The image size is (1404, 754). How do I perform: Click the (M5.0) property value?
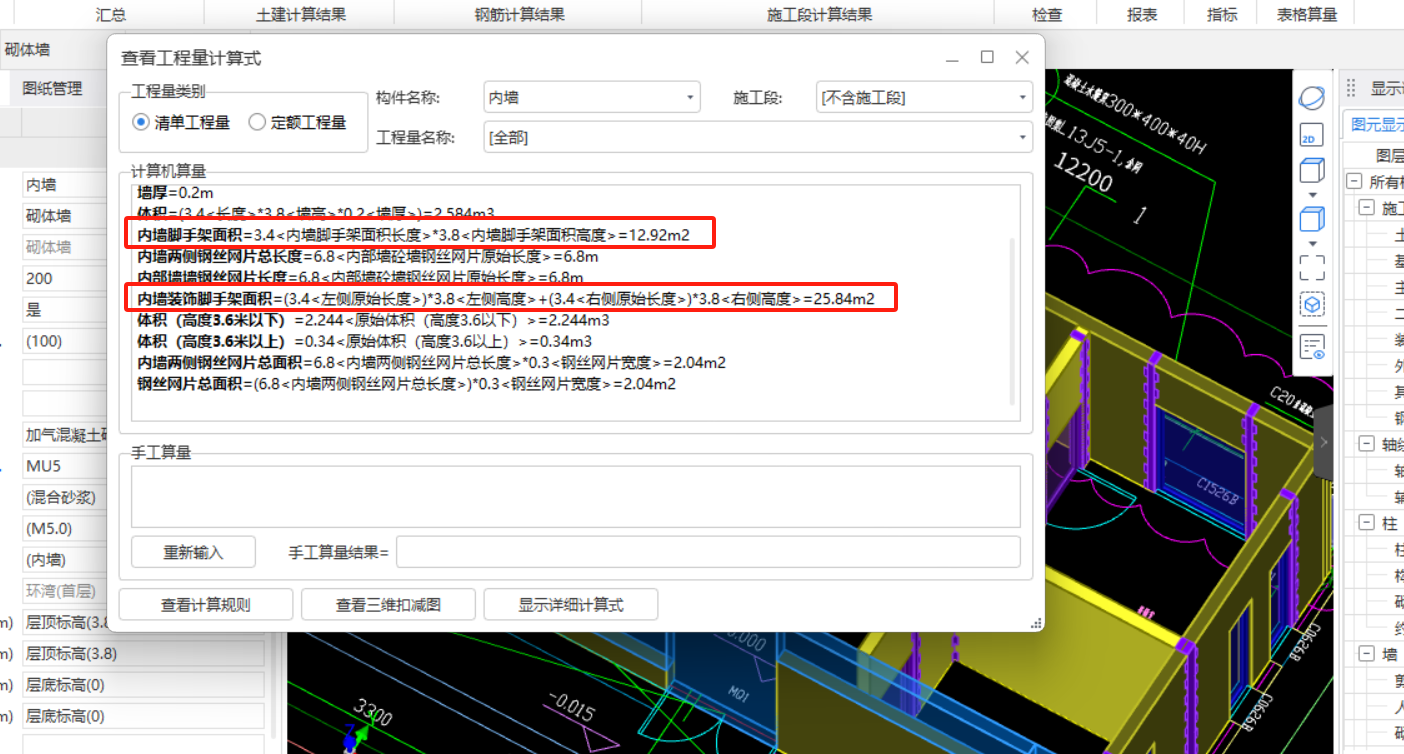[64, 529]
